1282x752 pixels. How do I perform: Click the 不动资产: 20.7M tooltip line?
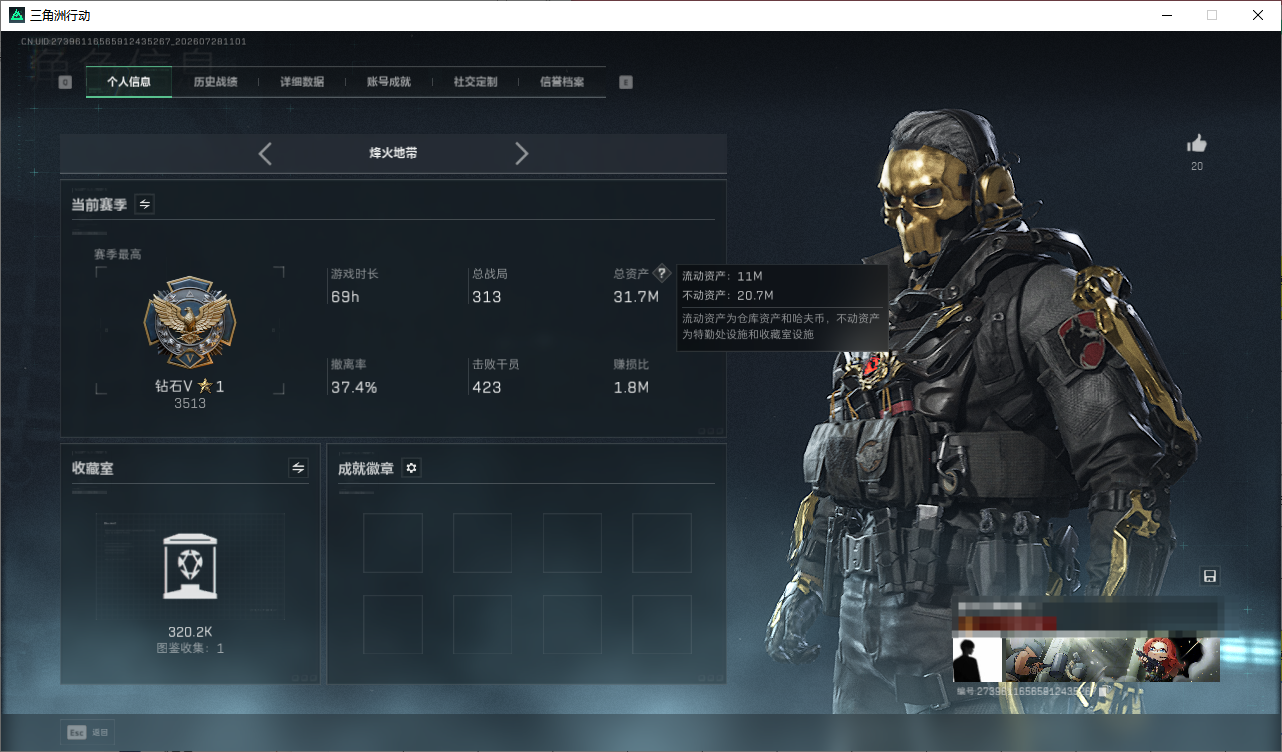tap(728, 296)
